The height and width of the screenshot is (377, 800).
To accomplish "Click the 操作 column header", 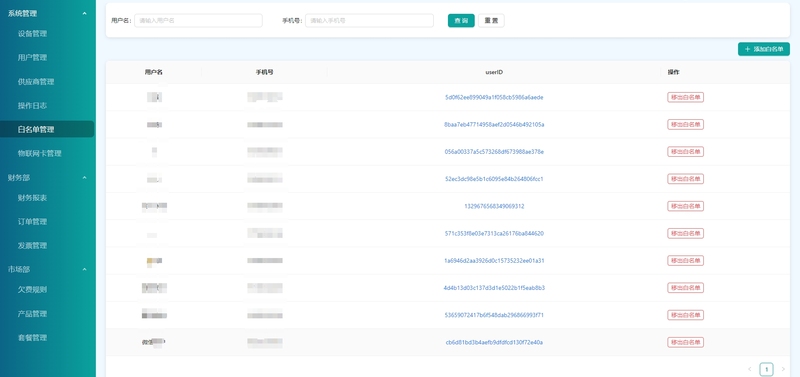I will tap(673, 72).
